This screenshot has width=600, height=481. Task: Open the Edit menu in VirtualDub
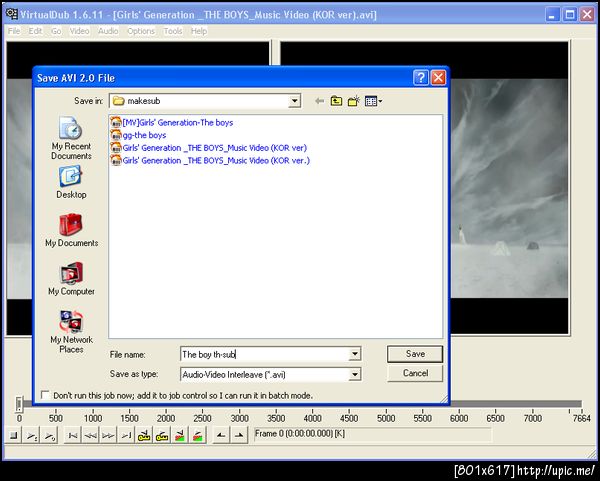coord(35,31)
